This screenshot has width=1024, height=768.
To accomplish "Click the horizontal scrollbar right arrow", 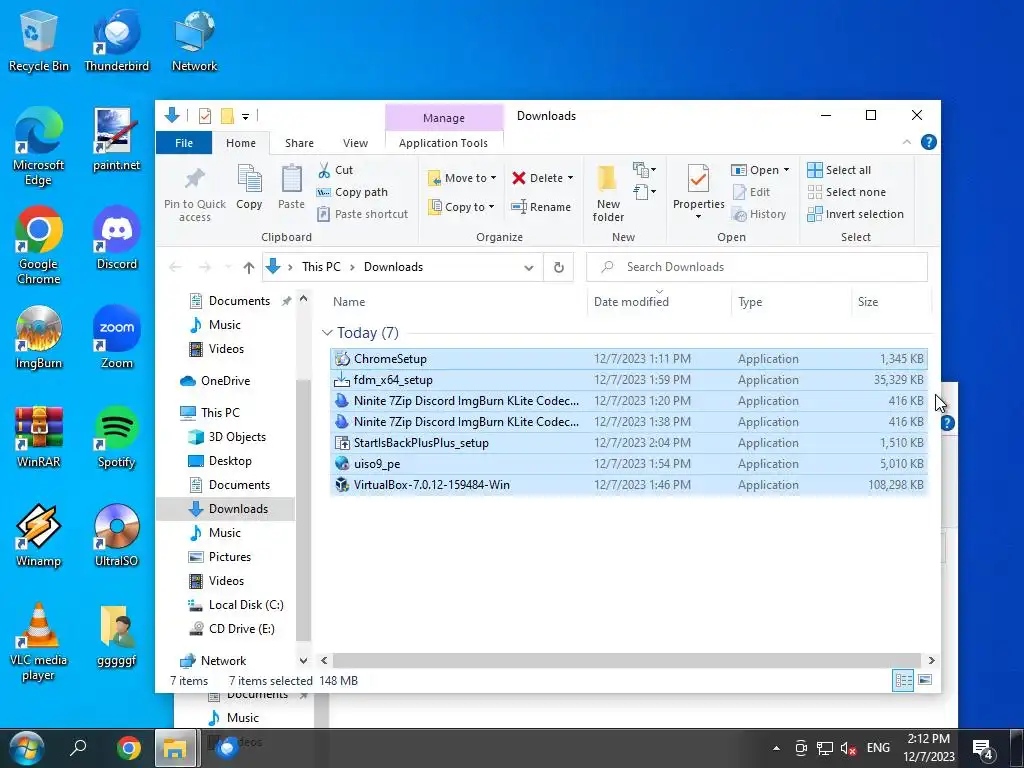I will coord(931,660).
